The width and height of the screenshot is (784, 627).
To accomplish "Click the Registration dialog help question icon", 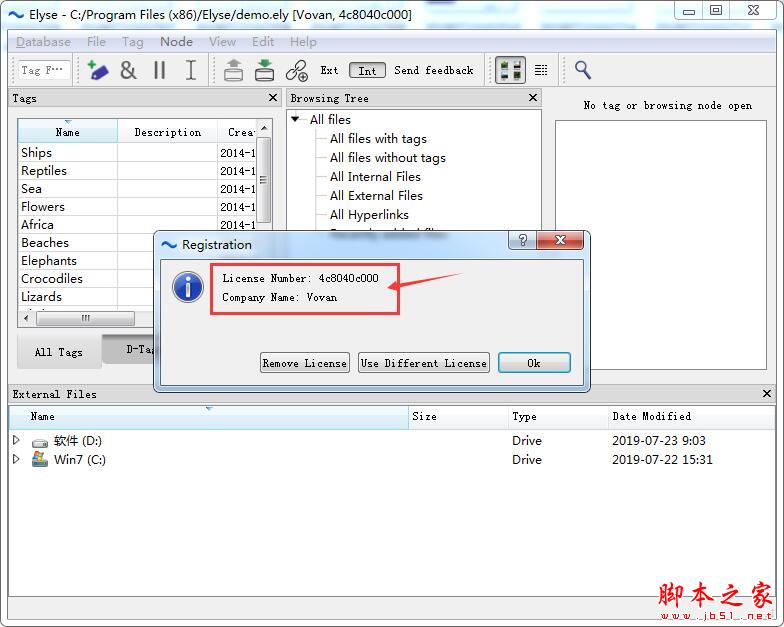I will pyautogui.click(x=522, y=240).
